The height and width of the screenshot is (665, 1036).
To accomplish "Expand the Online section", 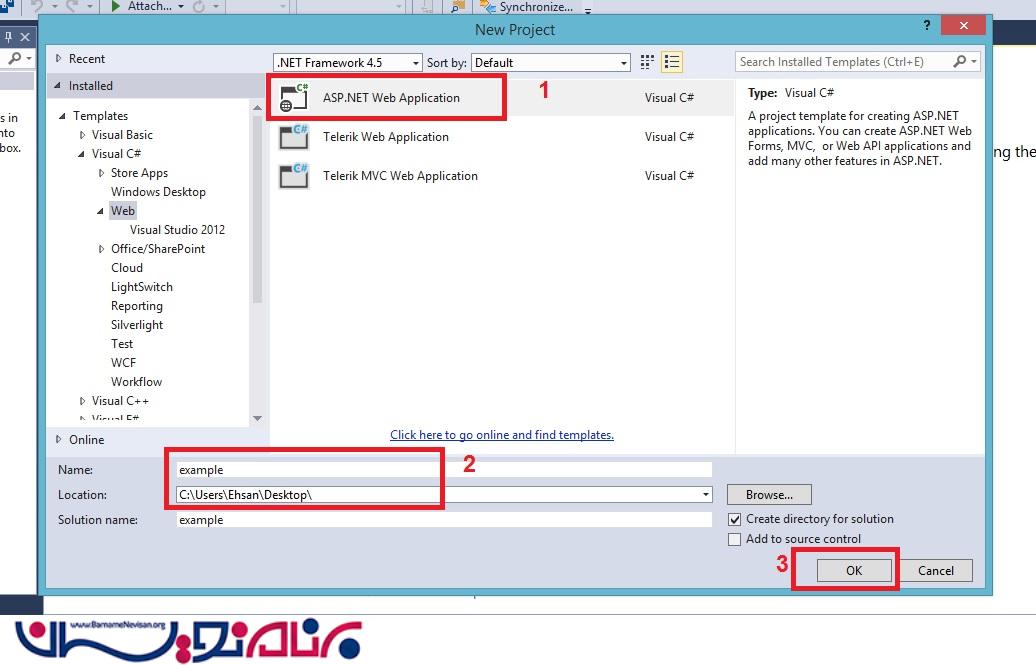I will tap(58, 440).
